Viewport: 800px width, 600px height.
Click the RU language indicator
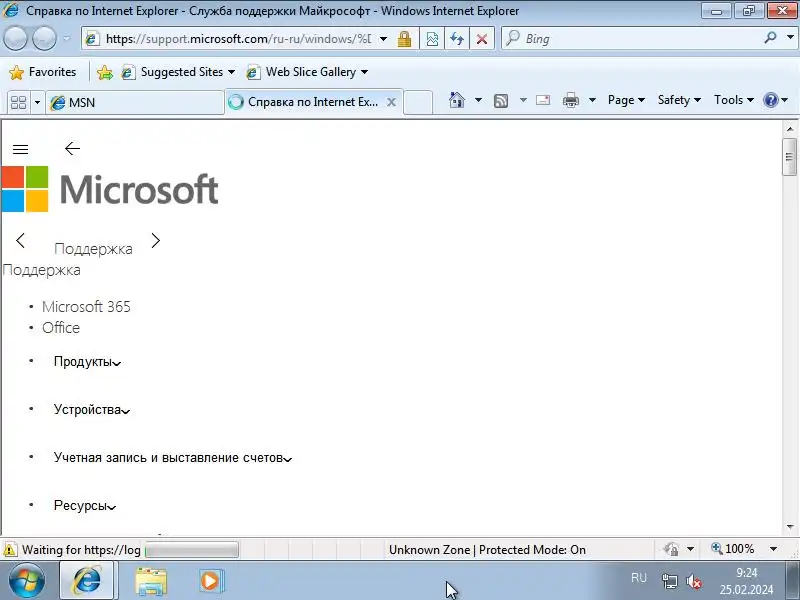click(x=639, y=578)
